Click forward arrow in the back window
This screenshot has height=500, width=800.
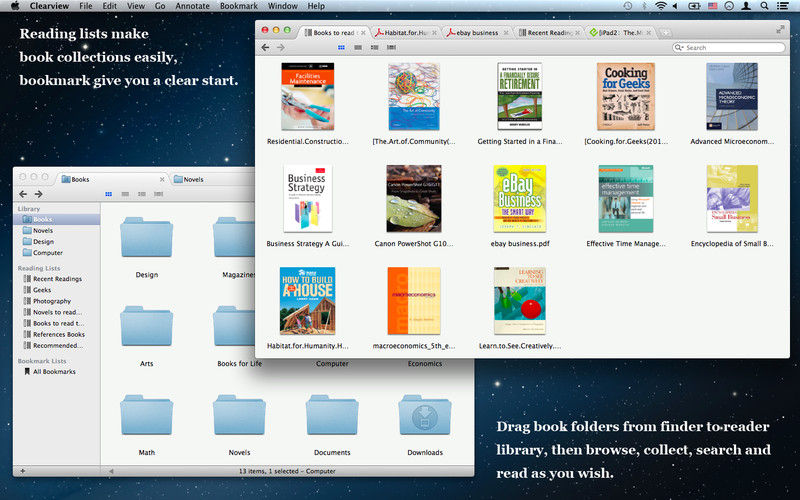coord(39,194)
